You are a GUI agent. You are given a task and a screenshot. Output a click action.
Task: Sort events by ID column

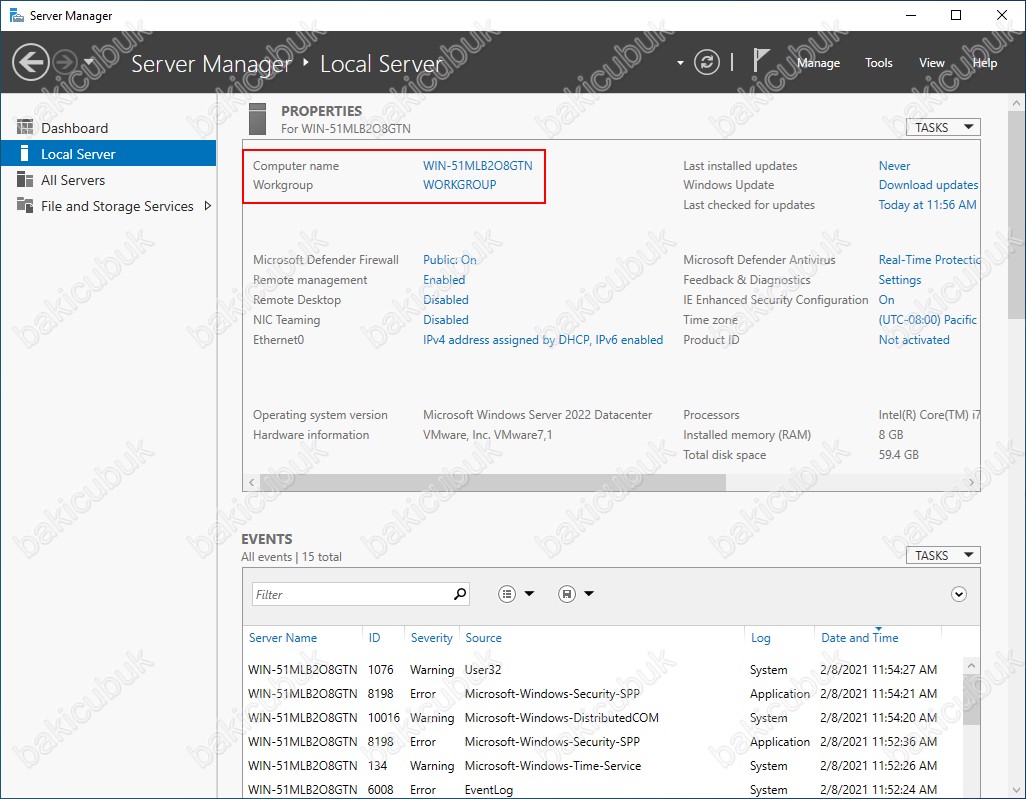(374, 637)
